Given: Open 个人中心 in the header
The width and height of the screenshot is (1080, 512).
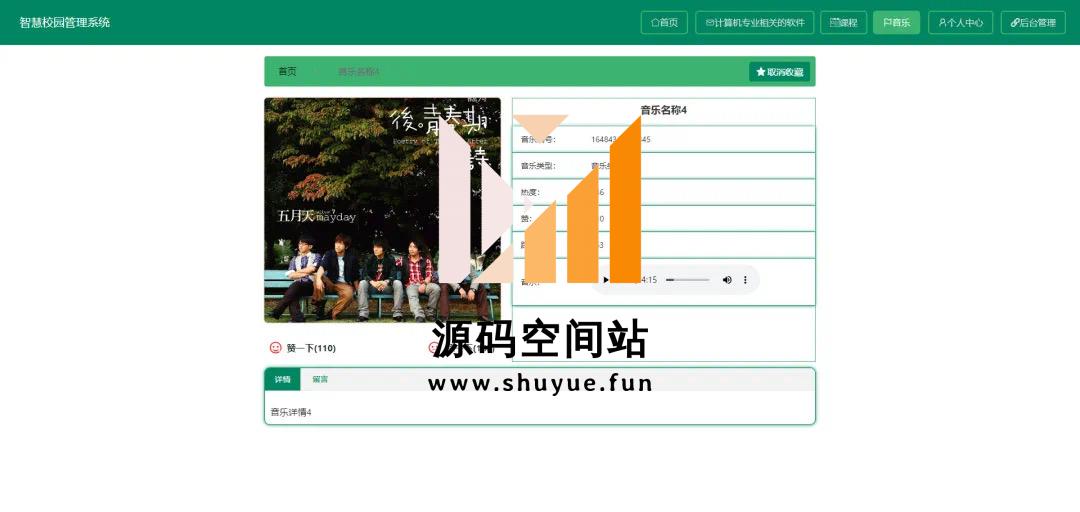Looking at the screenshot, I should point(961,23).
